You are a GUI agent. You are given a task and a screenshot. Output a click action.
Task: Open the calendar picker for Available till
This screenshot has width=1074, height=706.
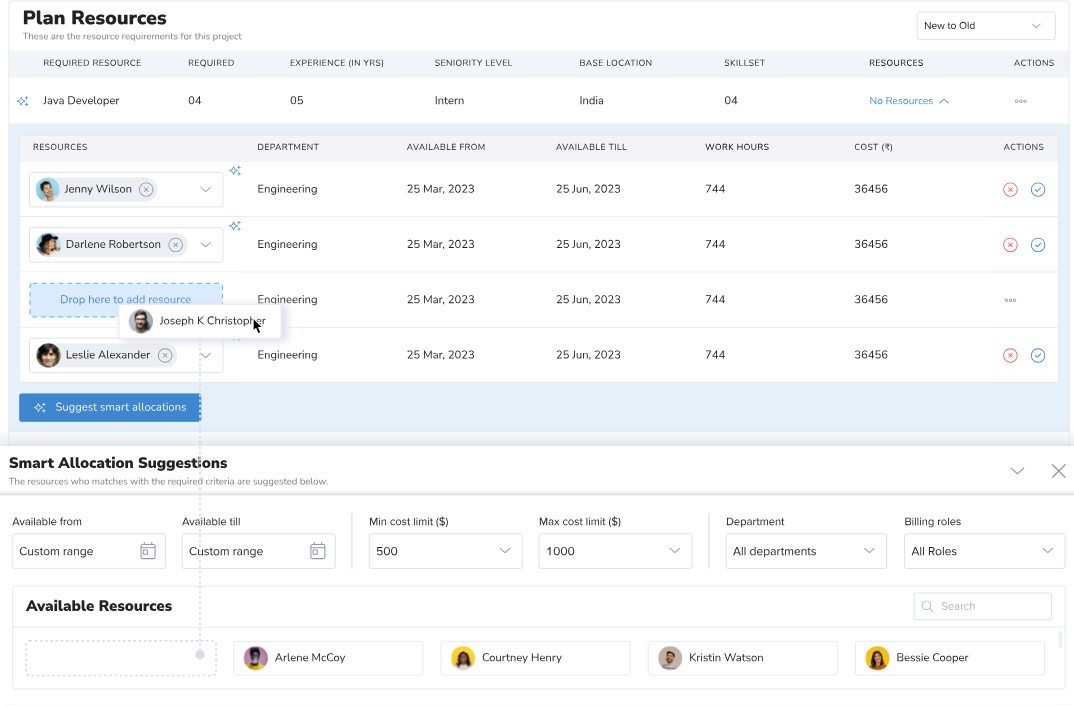318,551
